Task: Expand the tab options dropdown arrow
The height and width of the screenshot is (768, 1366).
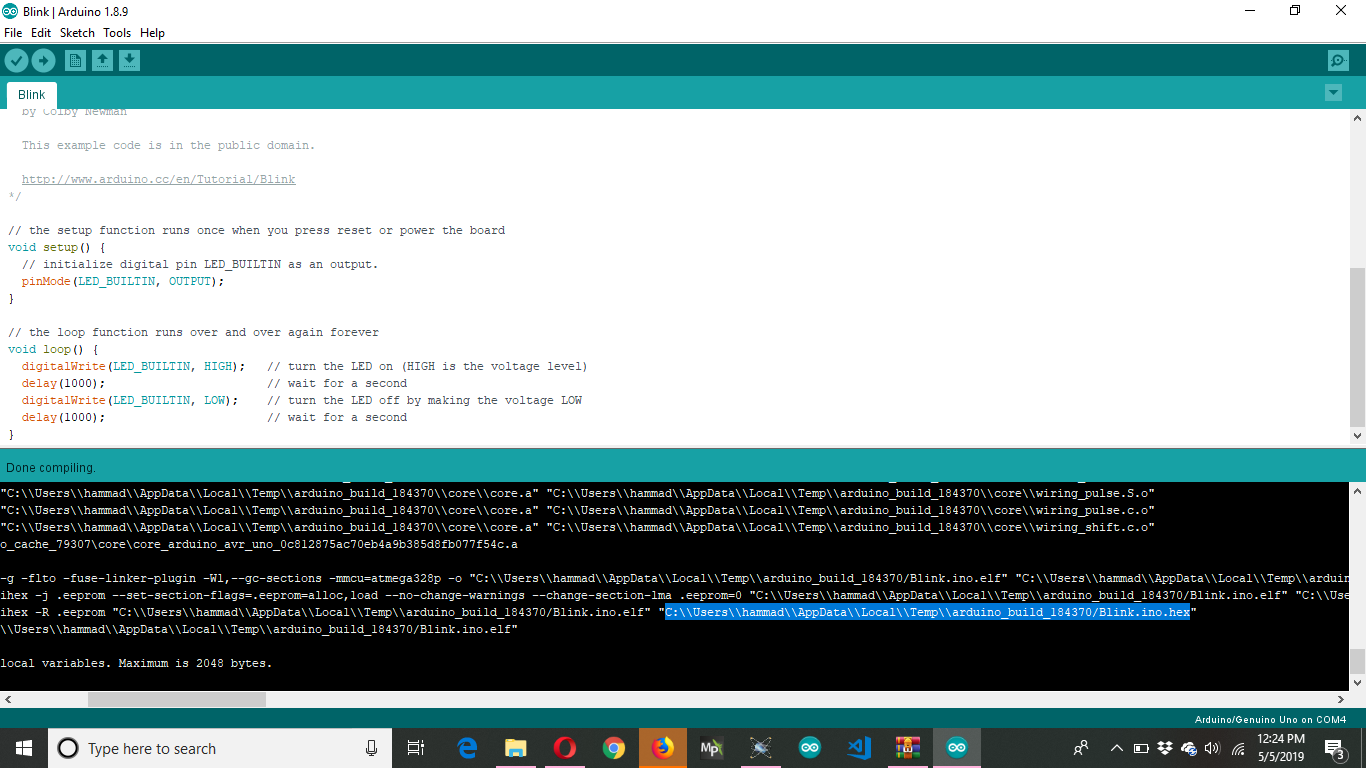Action: 1333,93
